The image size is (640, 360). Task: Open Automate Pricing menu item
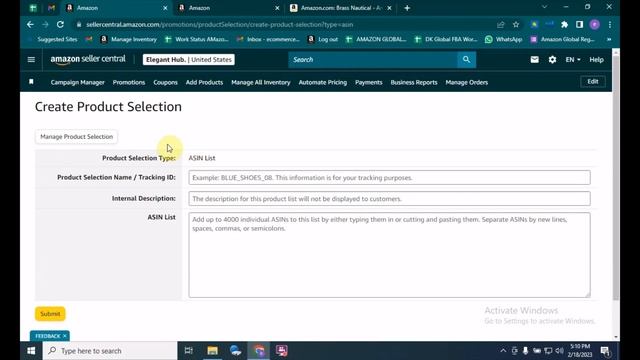coord(323,82)
